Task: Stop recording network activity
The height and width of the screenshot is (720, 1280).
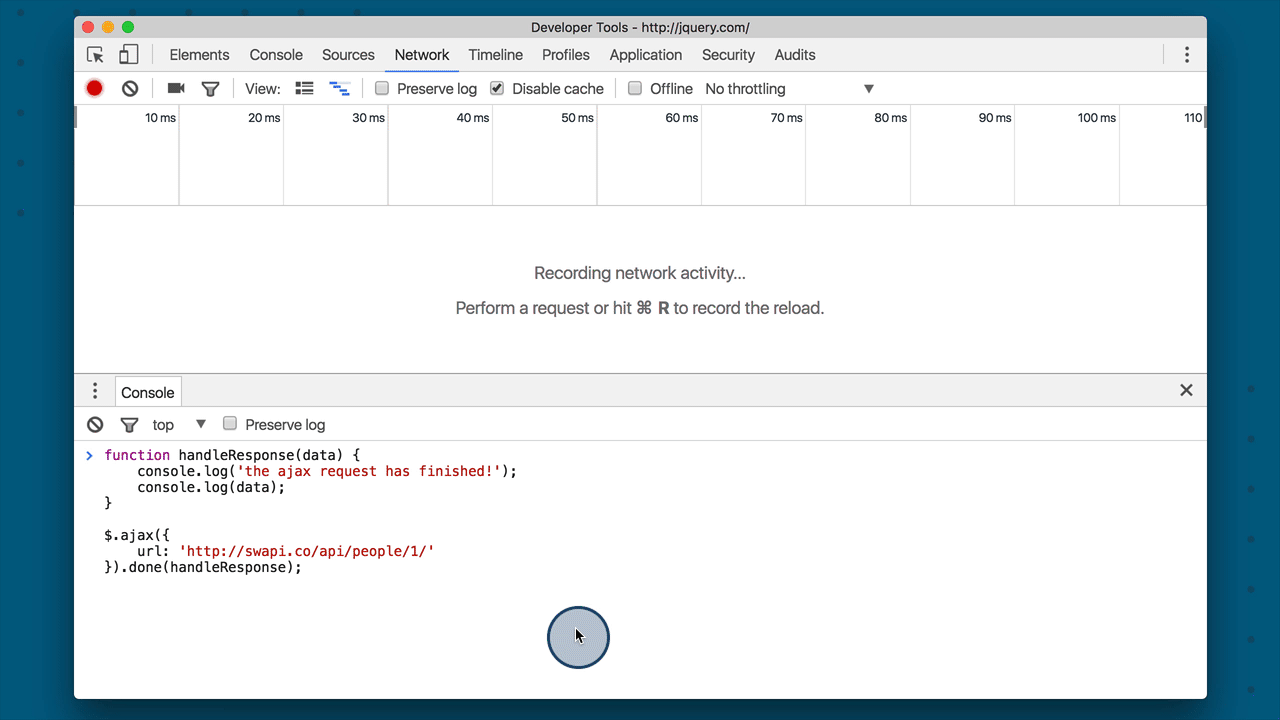Action: [94, 88]
